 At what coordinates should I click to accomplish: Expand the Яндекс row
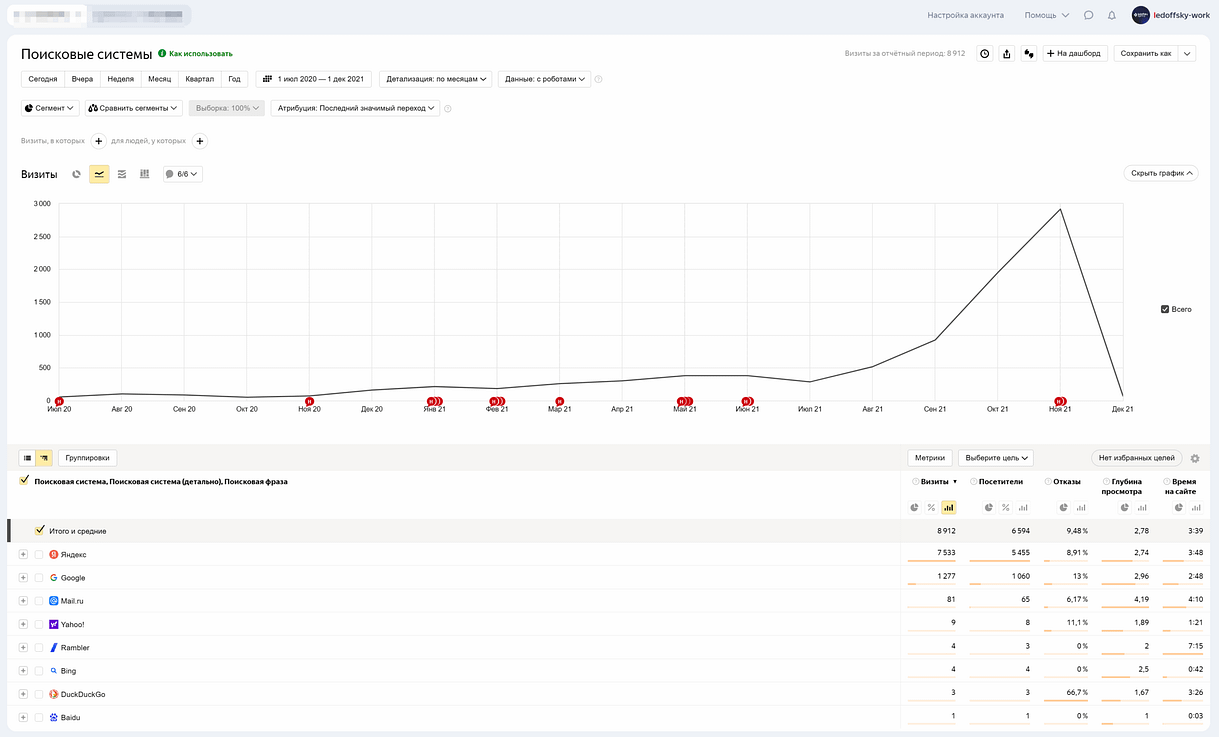[x=23, y=554]
